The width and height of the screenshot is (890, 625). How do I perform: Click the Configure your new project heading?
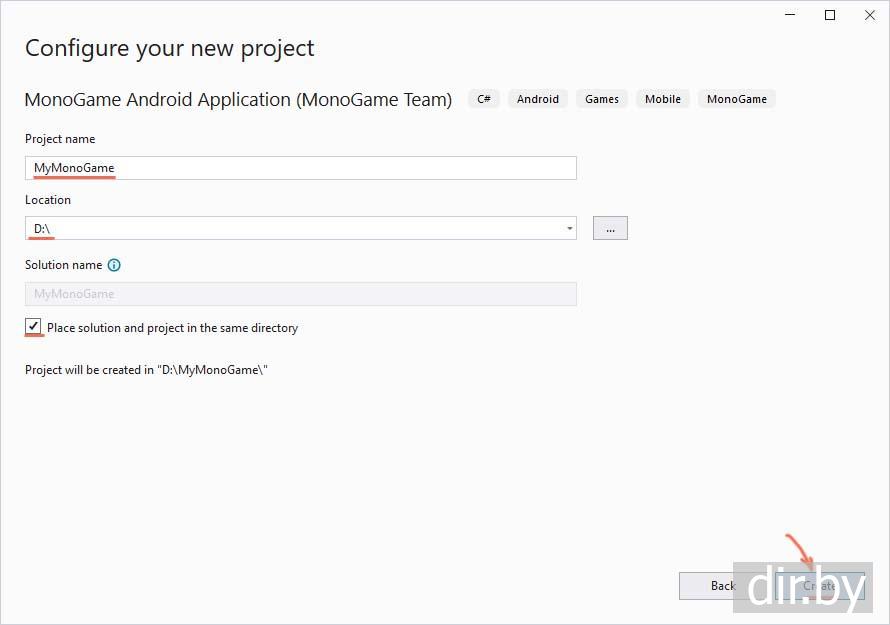click(170, 48)
